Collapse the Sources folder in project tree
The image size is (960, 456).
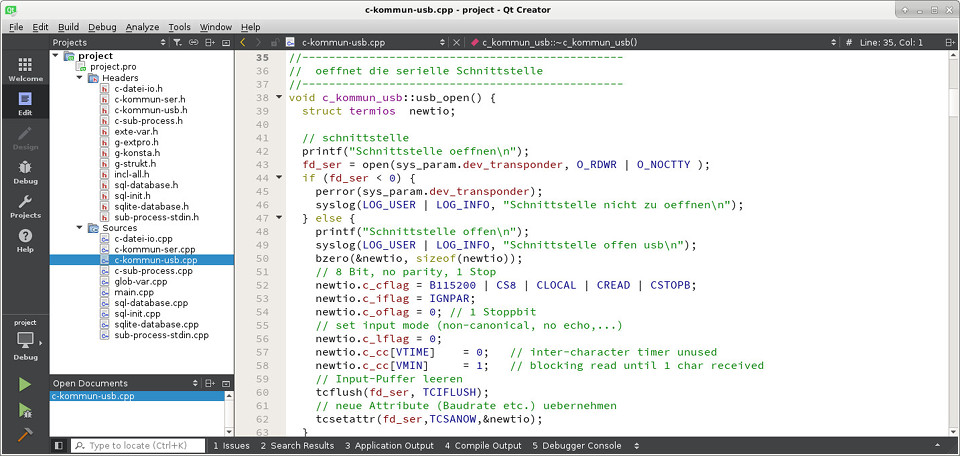coord(80,228)
